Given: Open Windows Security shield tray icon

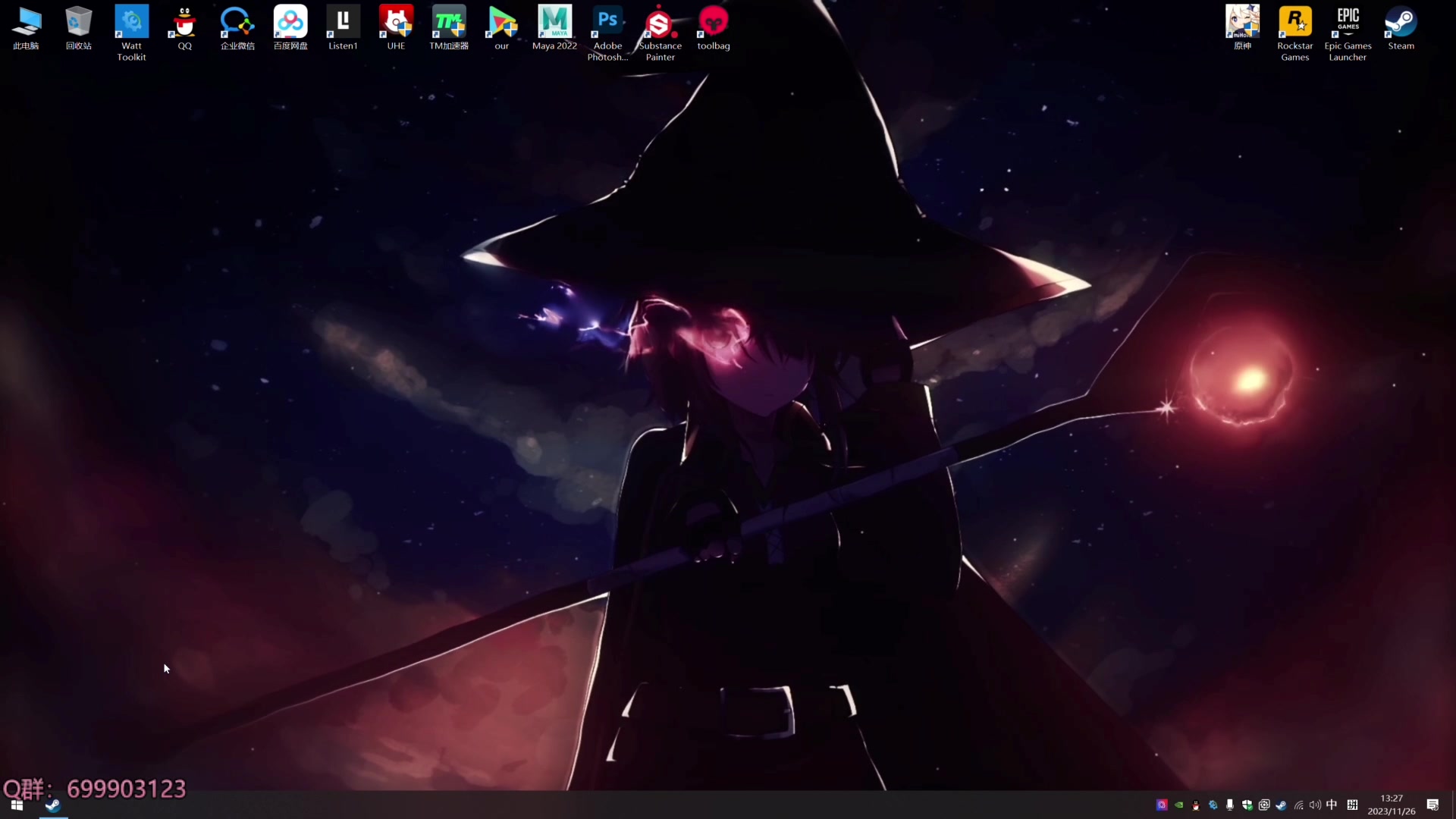Looking at the screenshot, I should pyautogui.click(x=1247, y=805).
